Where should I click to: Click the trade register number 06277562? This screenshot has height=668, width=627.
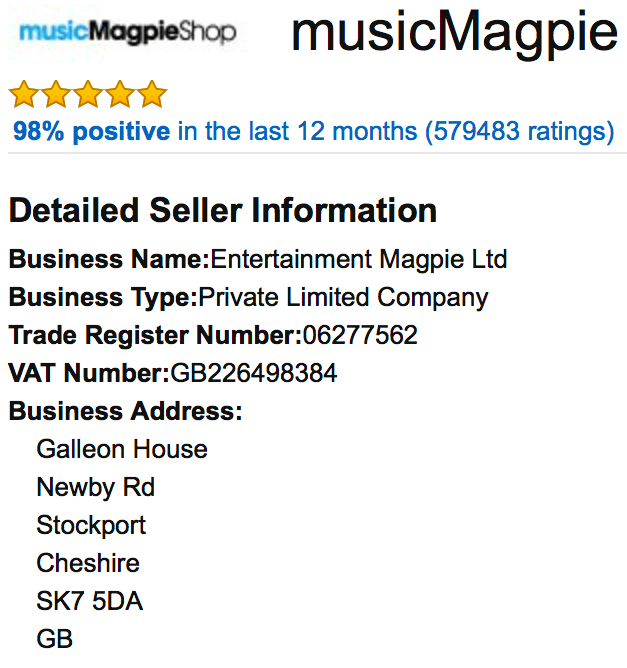[360, 335]
